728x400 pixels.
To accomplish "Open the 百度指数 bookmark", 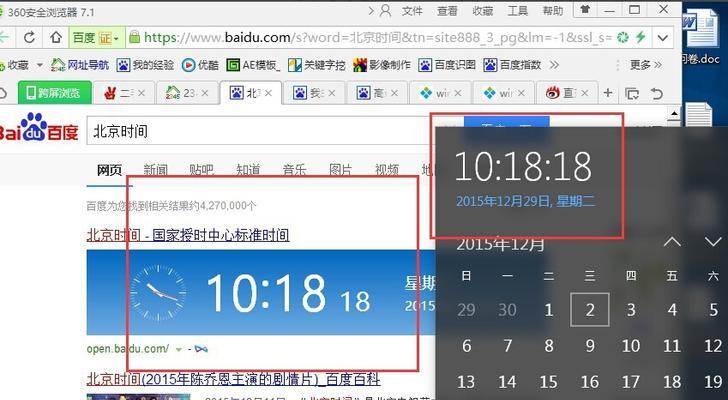I will [x=513, y=65].
